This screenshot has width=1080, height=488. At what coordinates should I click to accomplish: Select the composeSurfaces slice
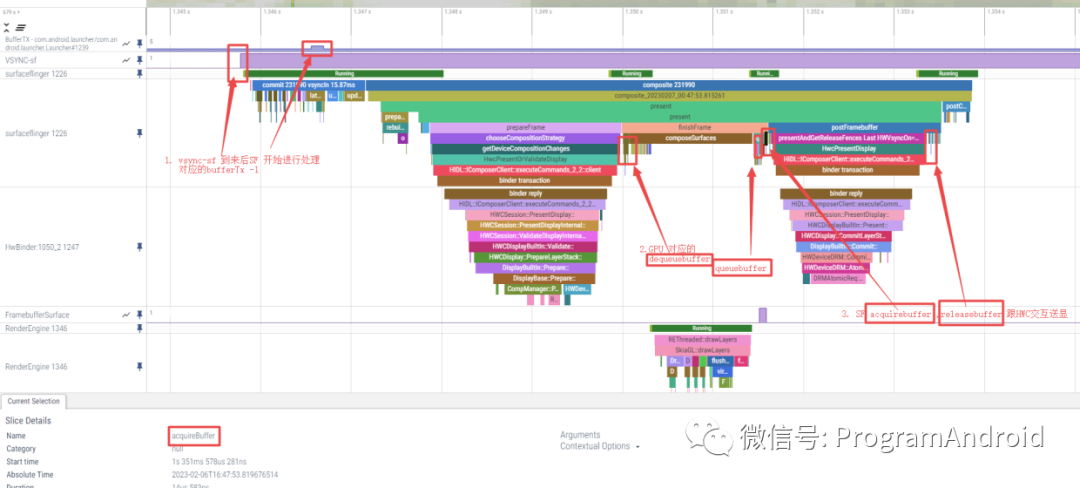691,138
